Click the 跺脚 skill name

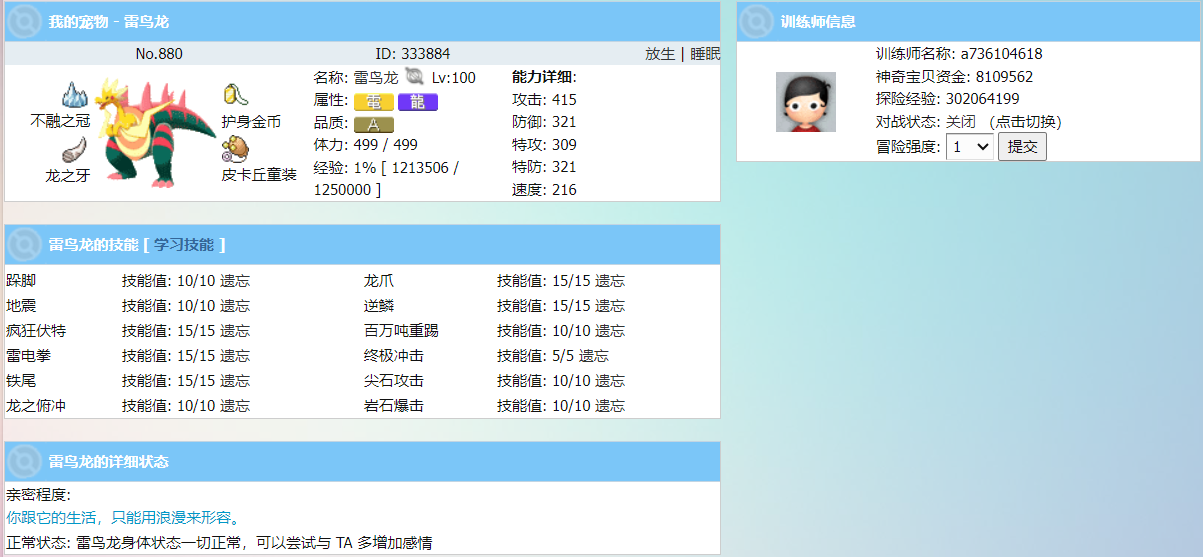[21, 281]
